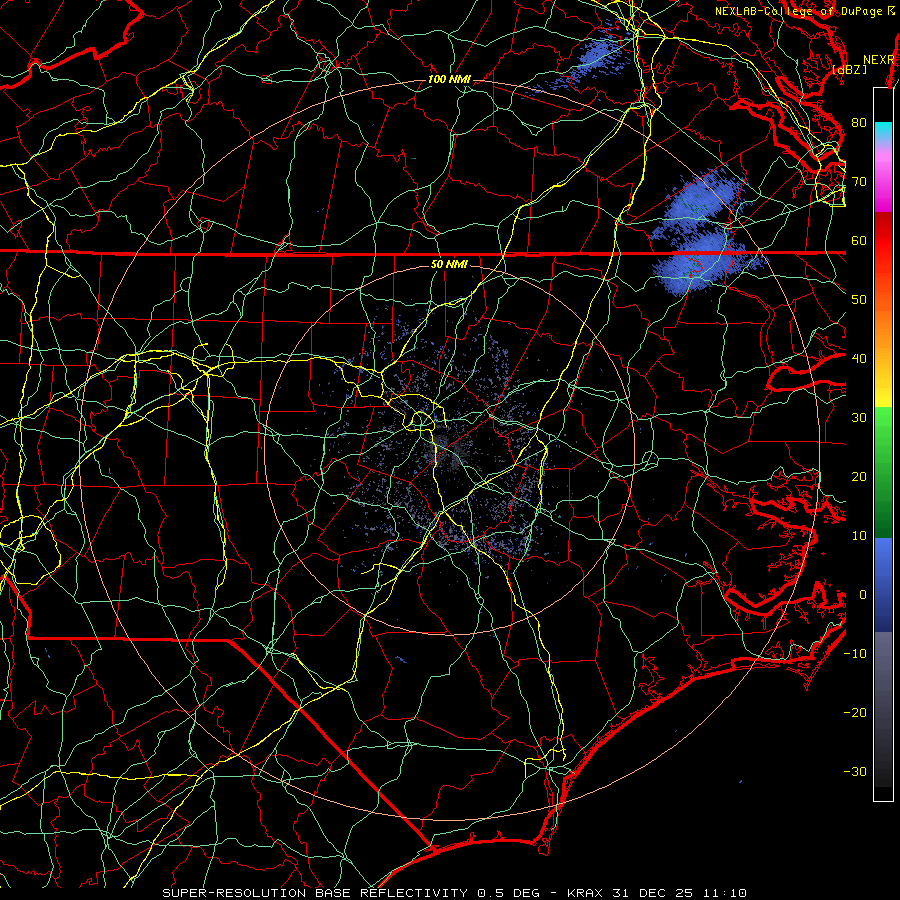Click SUPER-RESOLUTION BASE REFLECTIVITY caption title
Viewport: 900px width, 900px height.
point(315,893)
